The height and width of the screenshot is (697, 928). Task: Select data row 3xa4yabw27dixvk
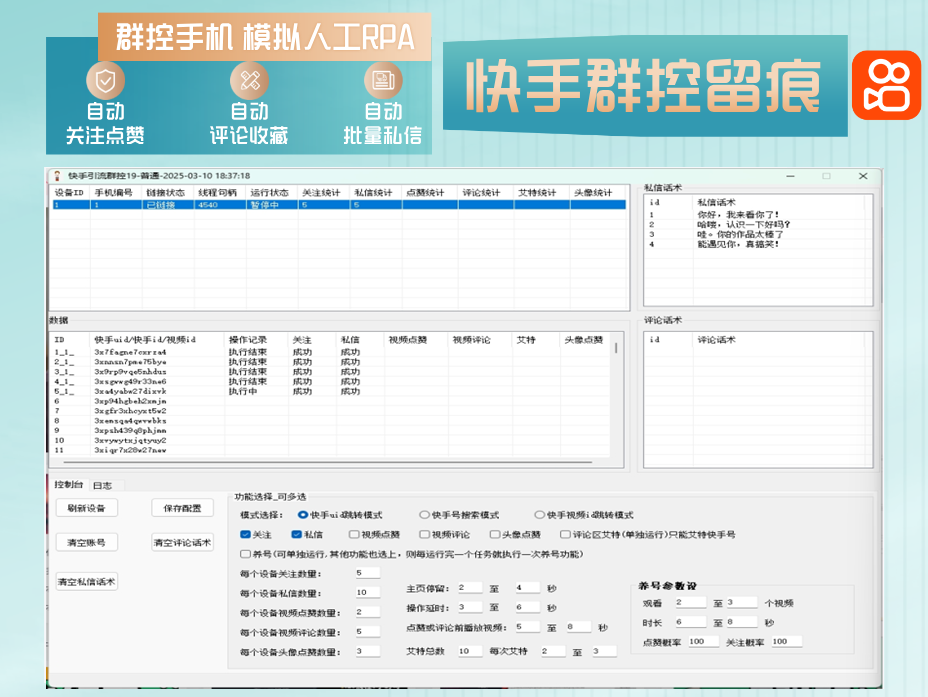coord(330,391)
